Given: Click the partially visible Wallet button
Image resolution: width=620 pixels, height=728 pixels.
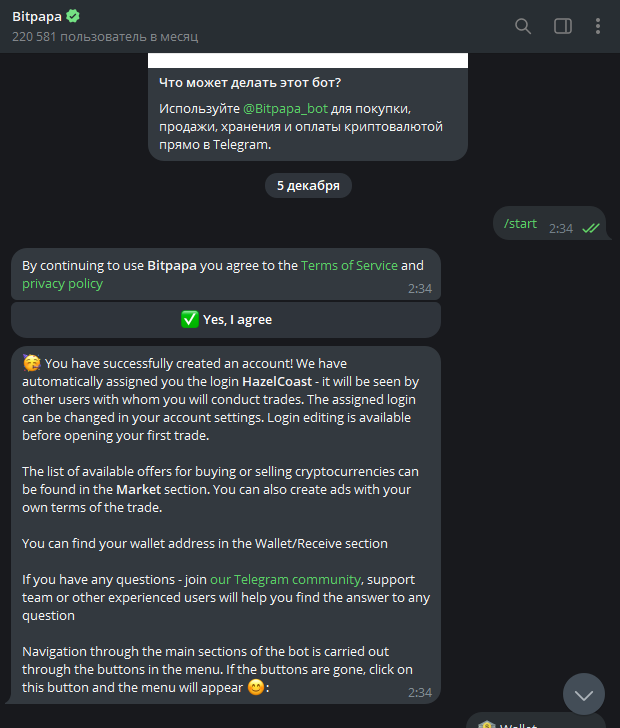Looking at the screenshot, I should tap(536, 722).
